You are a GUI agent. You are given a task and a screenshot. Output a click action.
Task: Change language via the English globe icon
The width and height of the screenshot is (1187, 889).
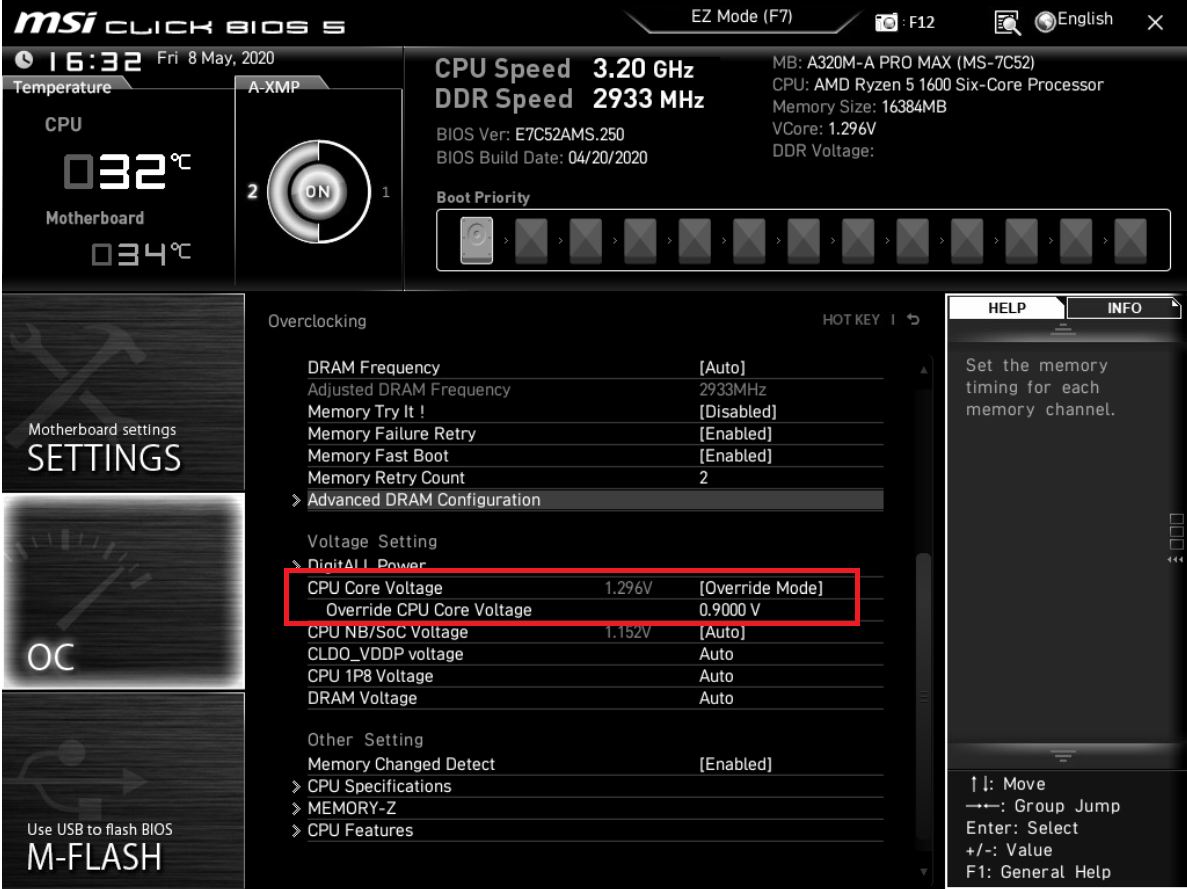click(x=1073, y=20)
